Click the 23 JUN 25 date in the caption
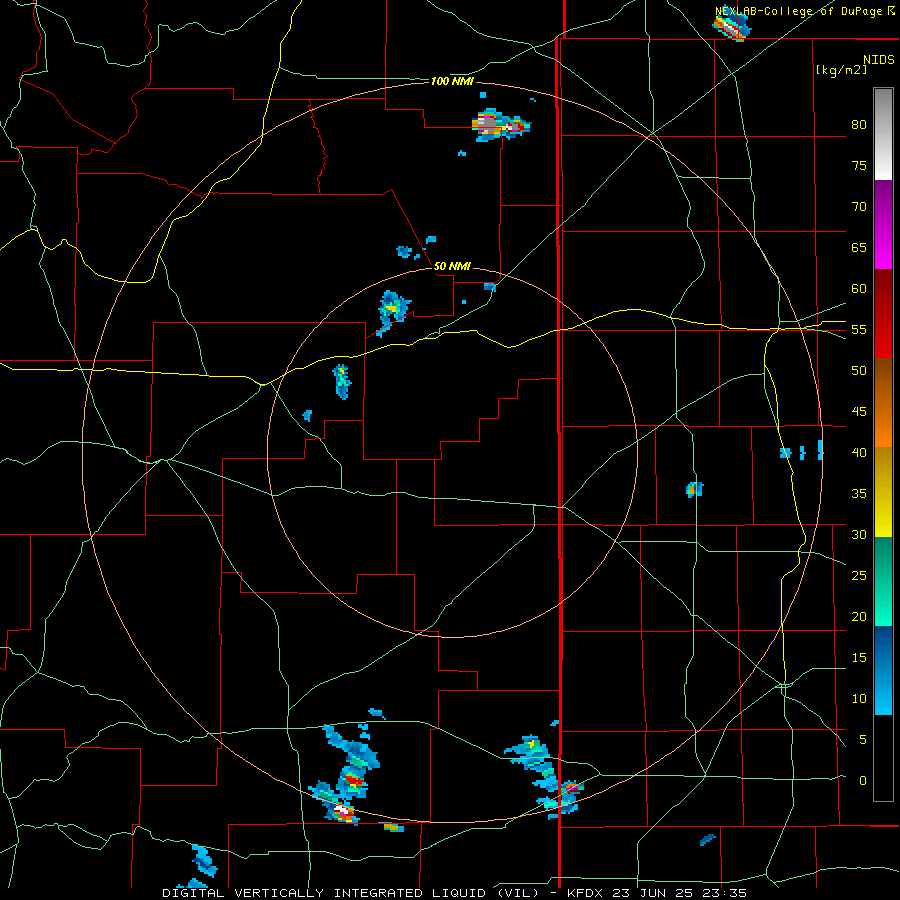Viewport: 900px width, 900px height. [653, 893]
